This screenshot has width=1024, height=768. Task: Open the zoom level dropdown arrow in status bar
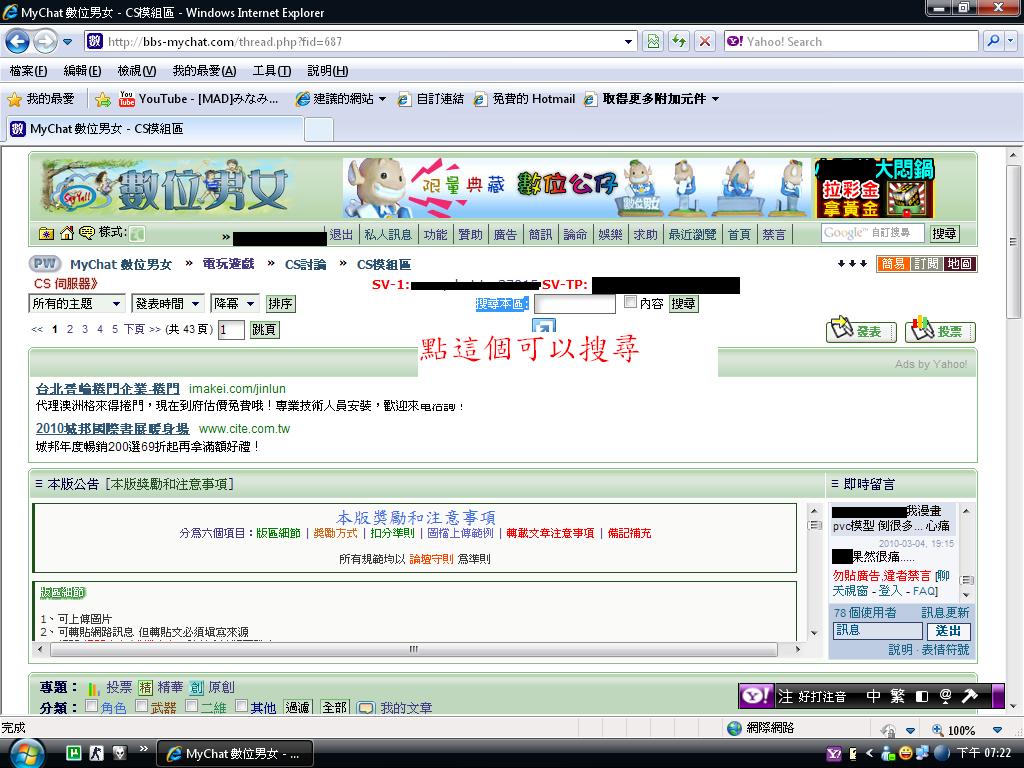point(997,729)
